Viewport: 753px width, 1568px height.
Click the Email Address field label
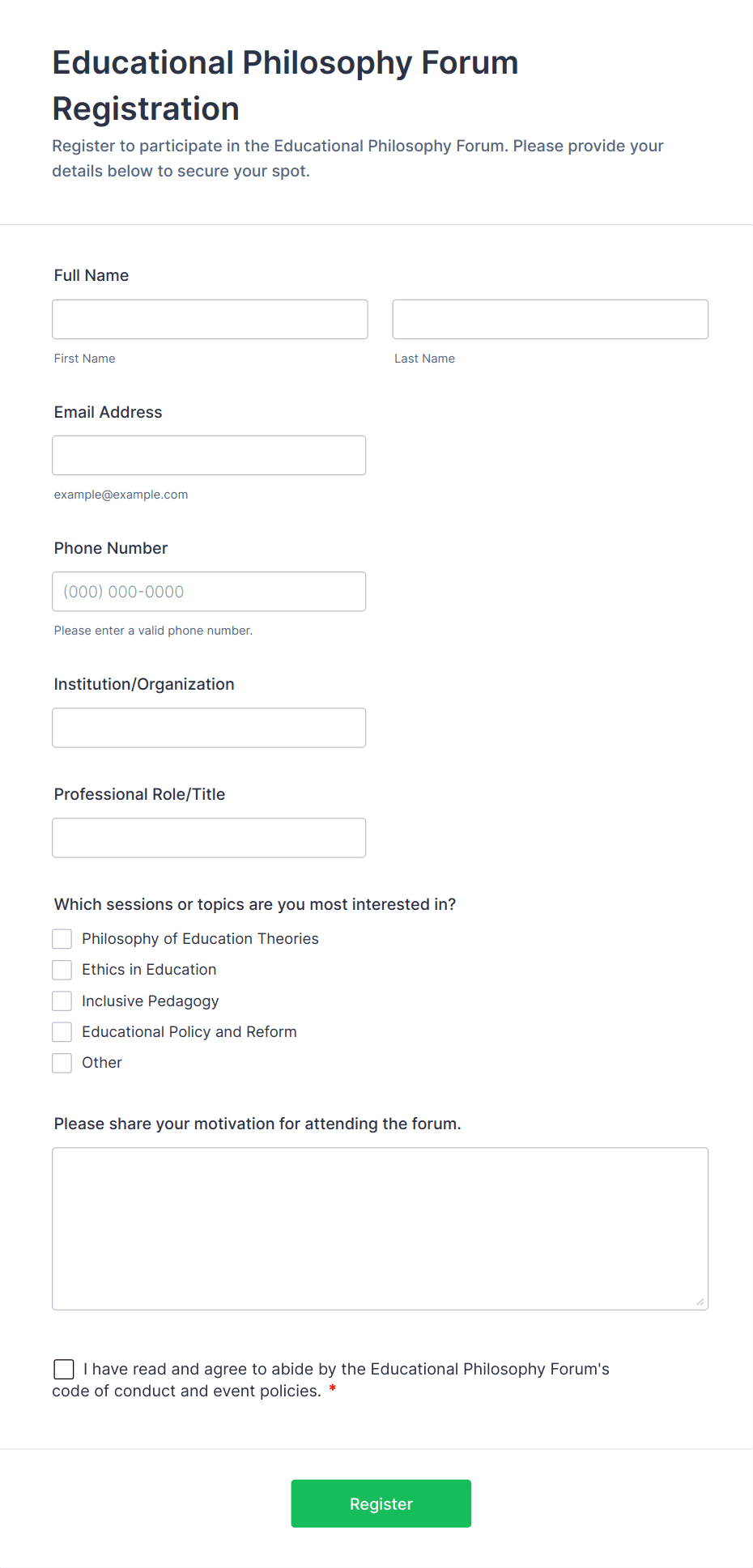point(108,412)
